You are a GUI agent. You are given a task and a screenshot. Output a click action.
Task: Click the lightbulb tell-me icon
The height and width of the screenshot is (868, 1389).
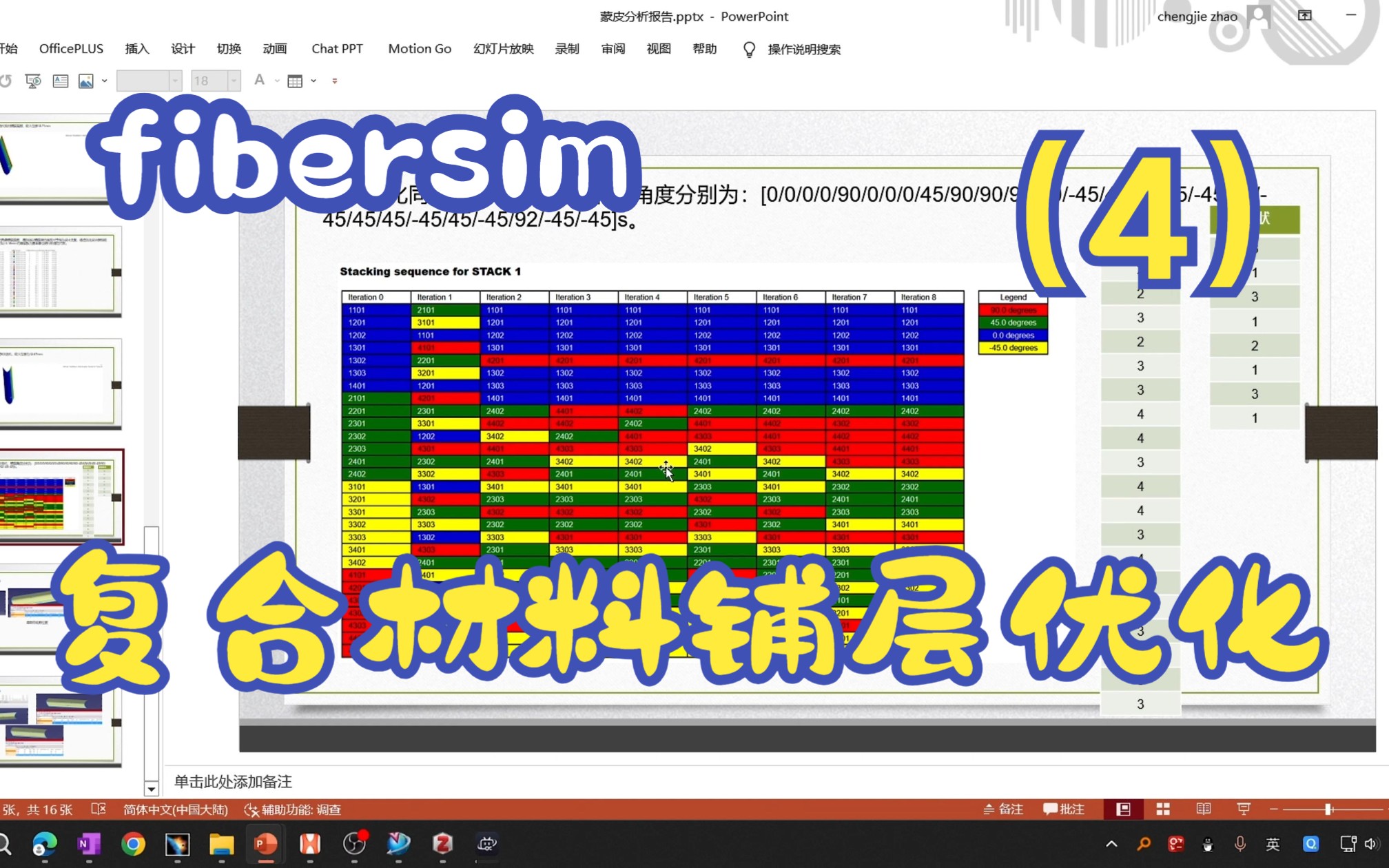click(749, 49)
